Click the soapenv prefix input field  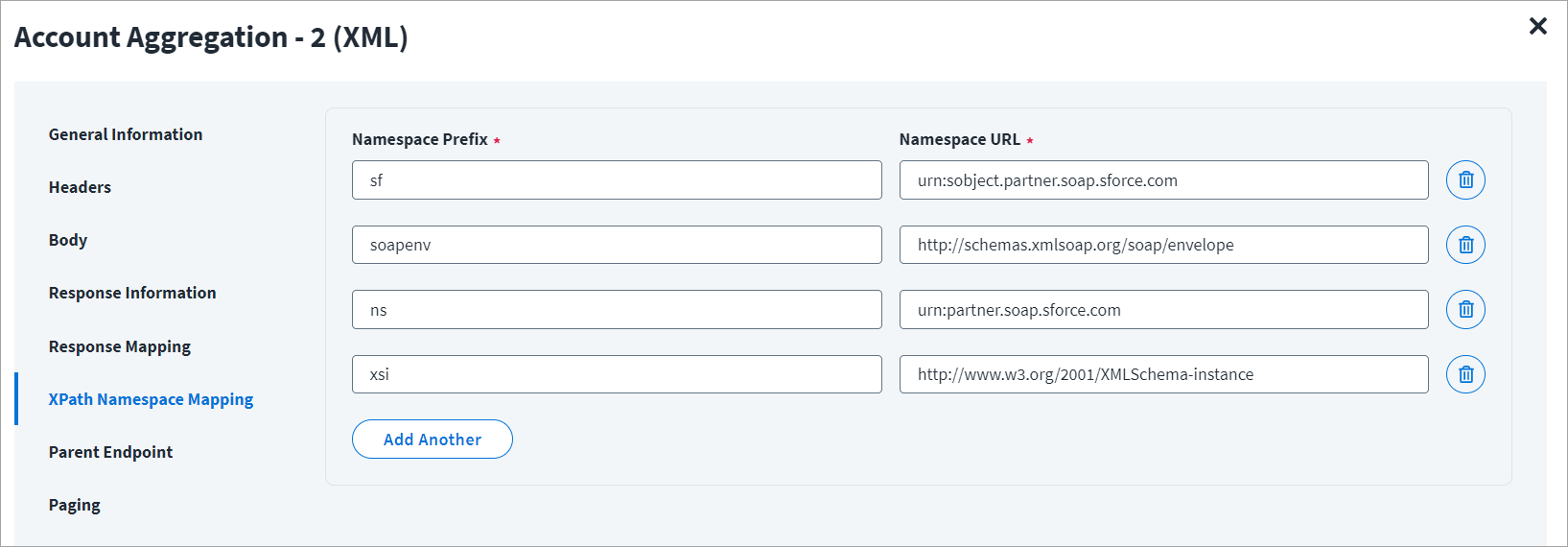click(616, 245)
